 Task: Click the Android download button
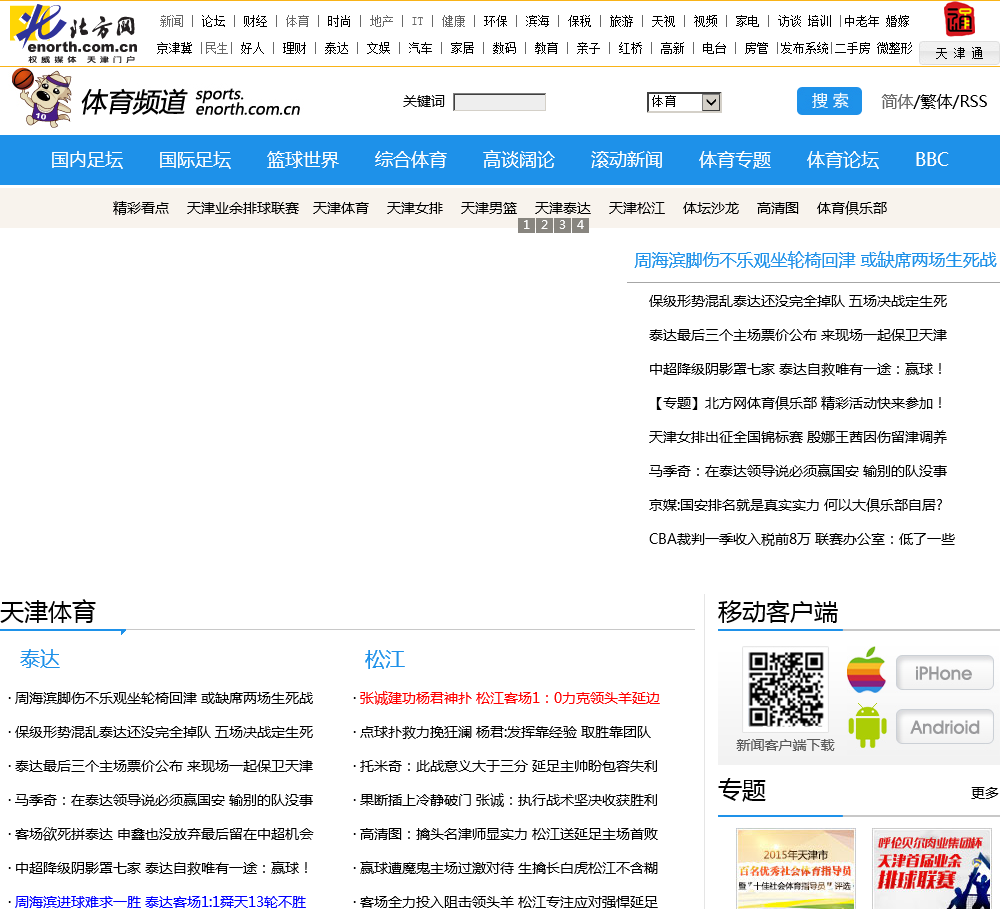pos(945,727)
